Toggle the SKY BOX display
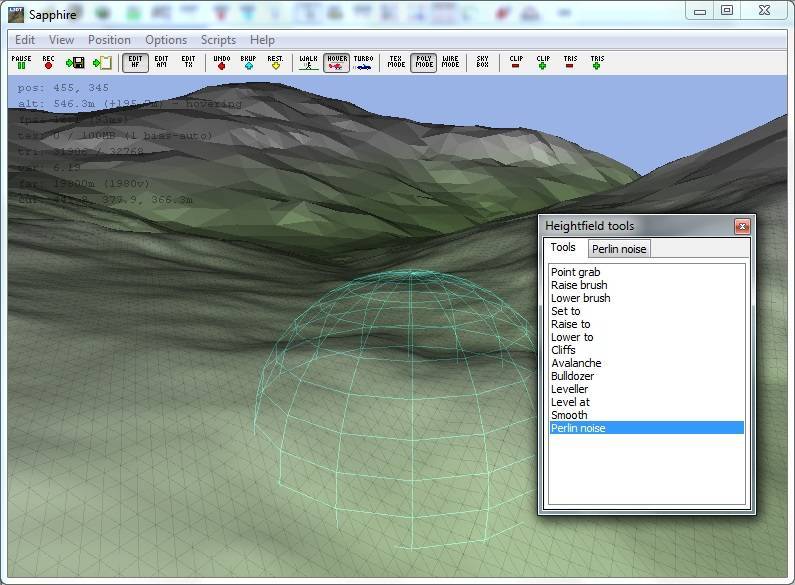Image resolution: width=795 pixels, height=585 pixels. pos(483,63)
